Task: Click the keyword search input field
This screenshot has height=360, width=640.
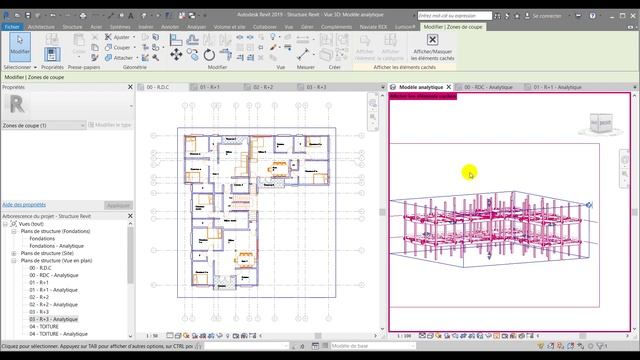Action: pyautogui.click(x=454, y=16)
